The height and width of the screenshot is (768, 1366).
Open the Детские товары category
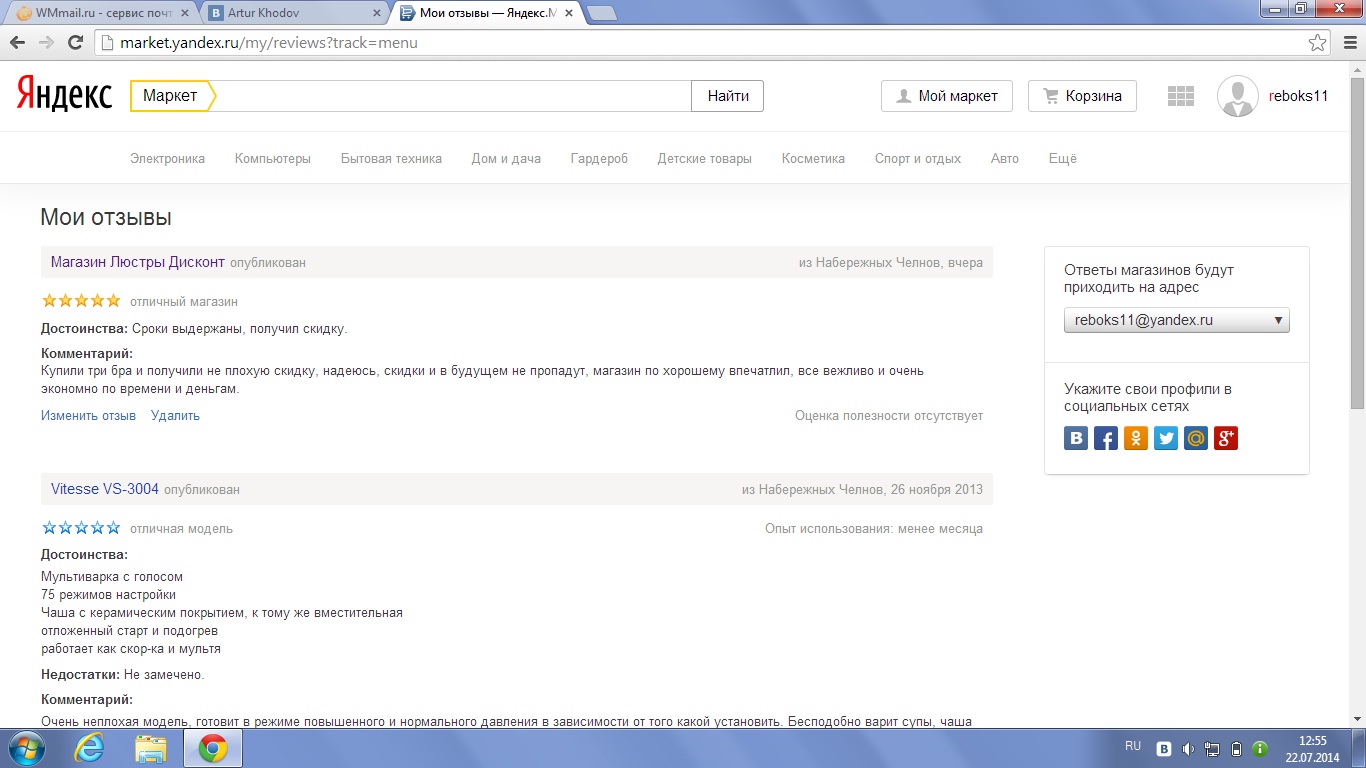point(704,158)
